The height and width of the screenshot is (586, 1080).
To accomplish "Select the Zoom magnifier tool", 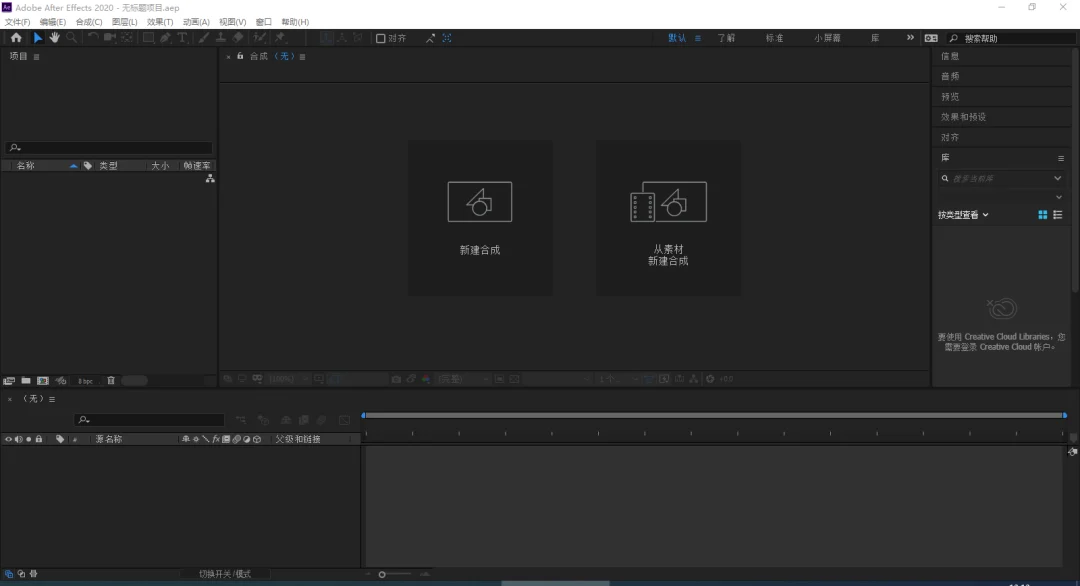I will [71, 38].
